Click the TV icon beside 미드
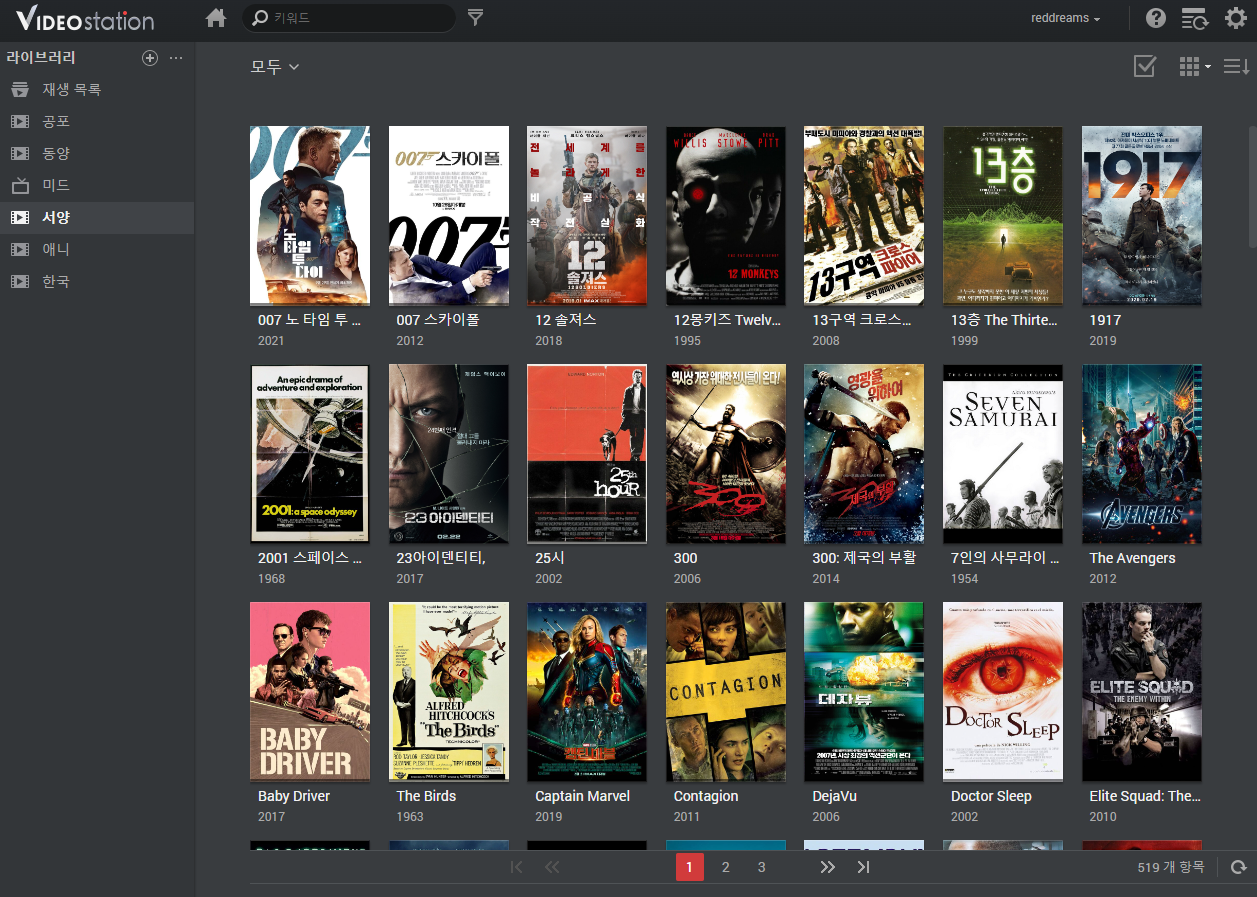This screenshot has height=897, width=1257. pyautogui.click(x=20, y=186)
